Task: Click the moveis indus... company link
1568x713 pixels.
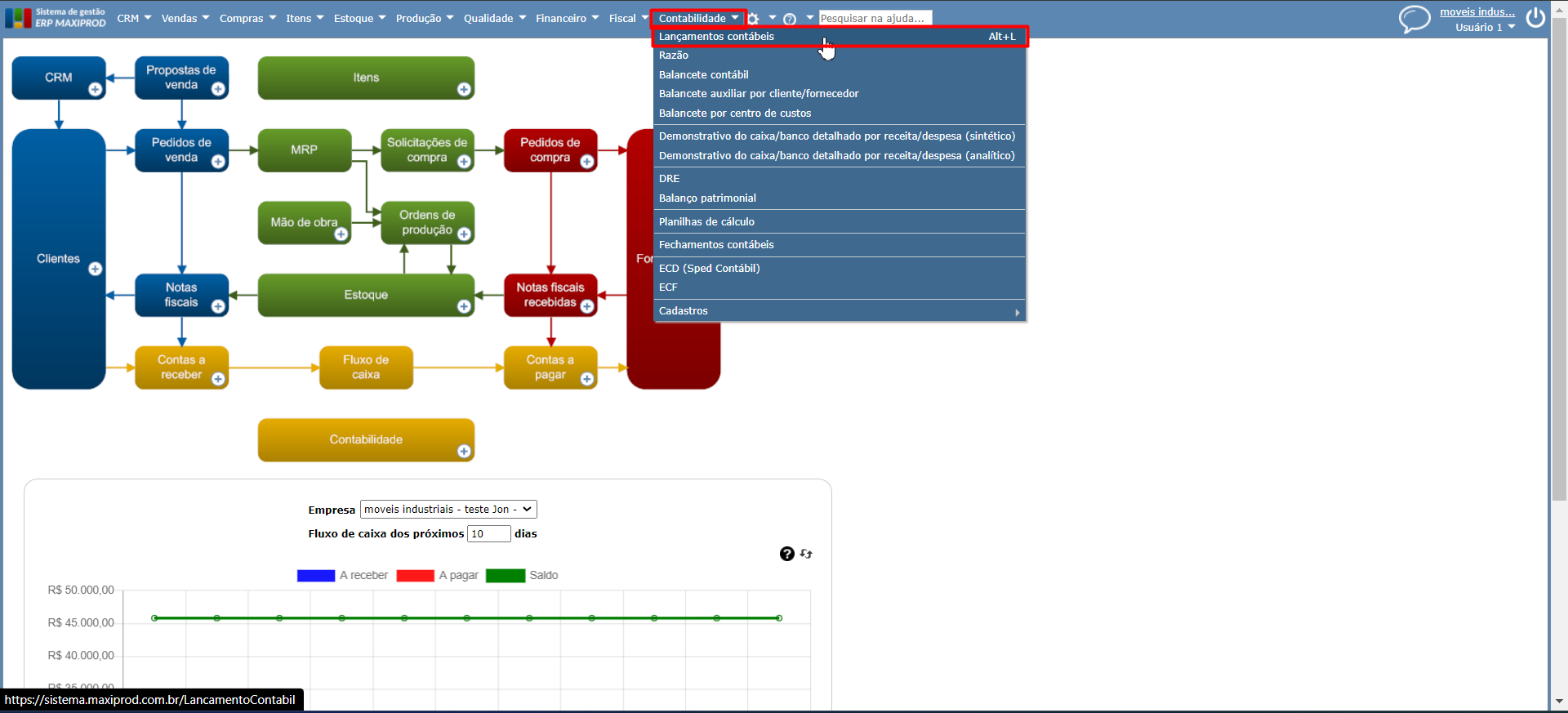Action: tap(1477, 12)
